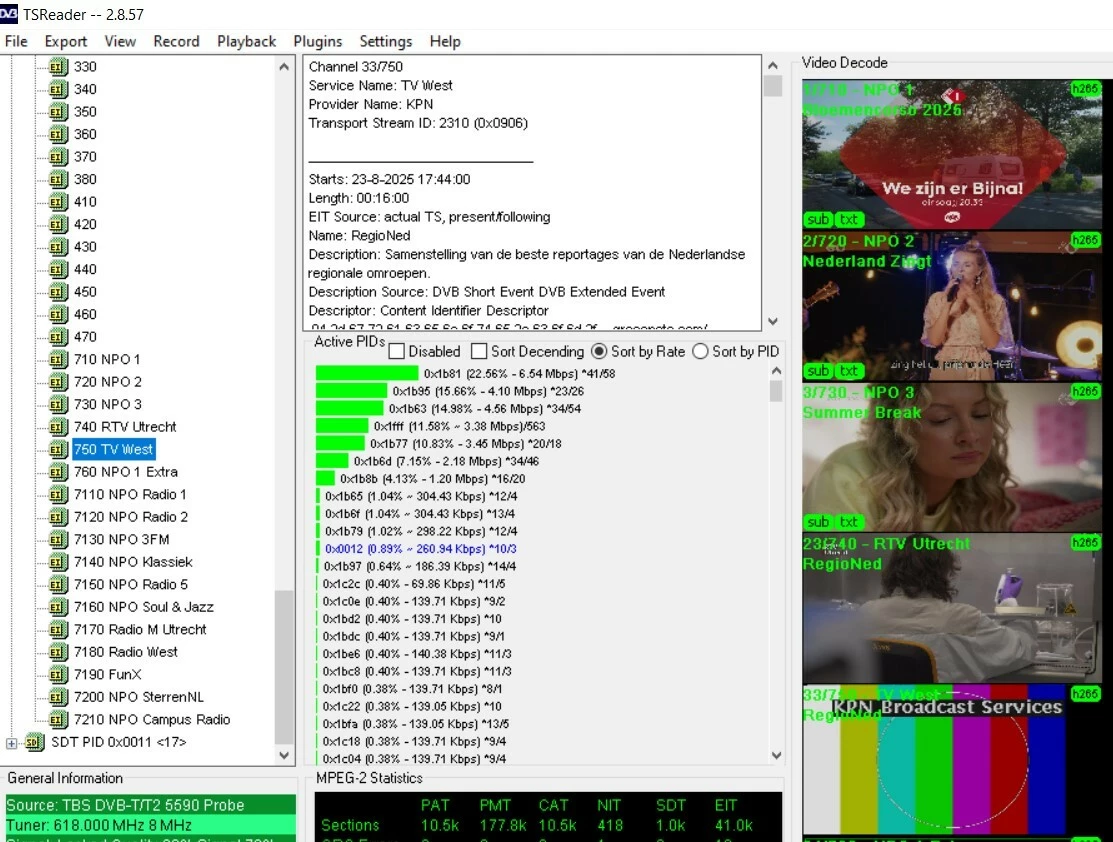The width and height of the screenshot is (1113, 842).
Task: Click the EIT icon beside 7110 NPO Radio 1
Action: (x=58, y=494)
